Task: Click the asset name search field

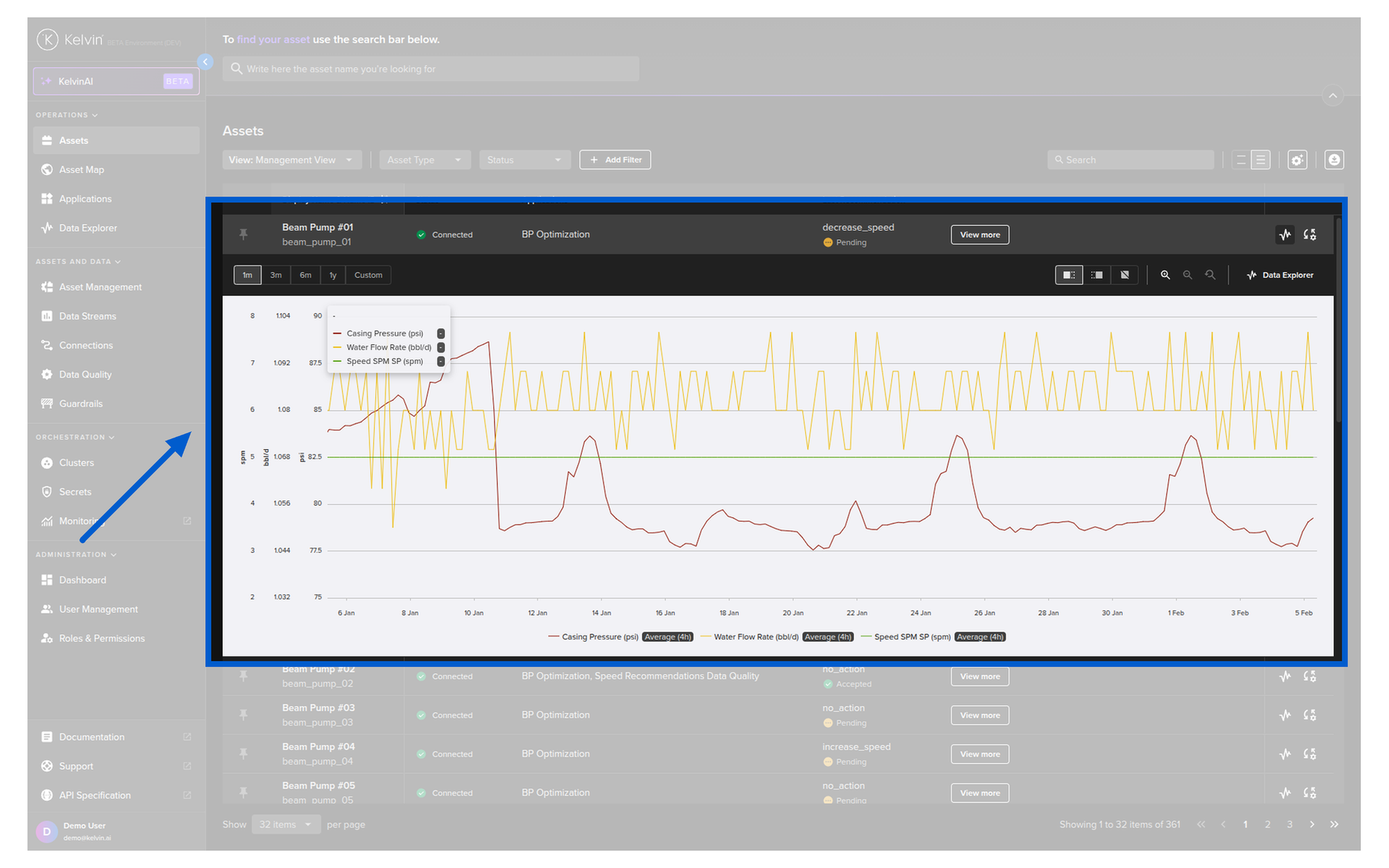Action: point(431,69)
